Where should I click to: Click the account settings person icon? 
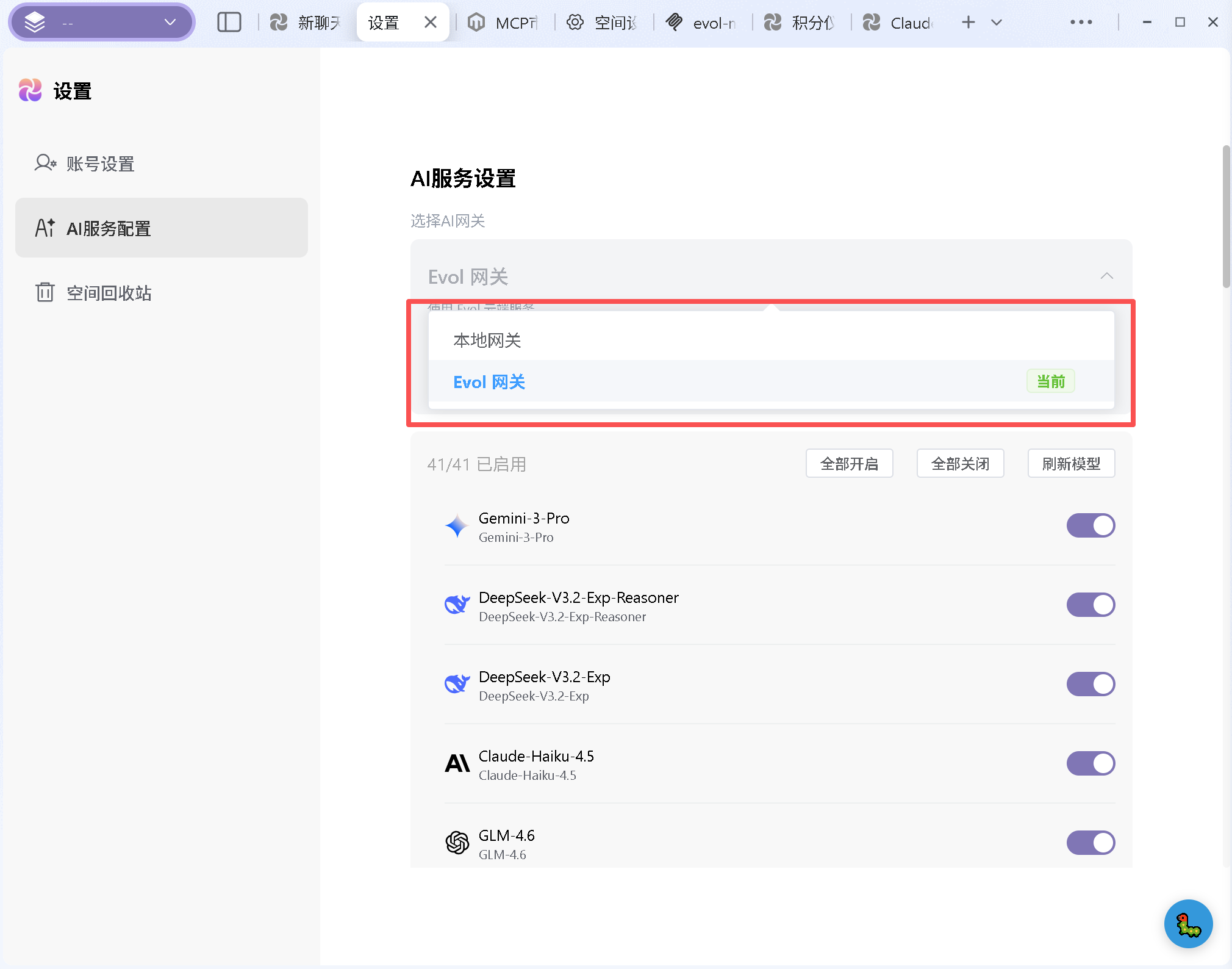pyautogui.click(x=45, y=164)
